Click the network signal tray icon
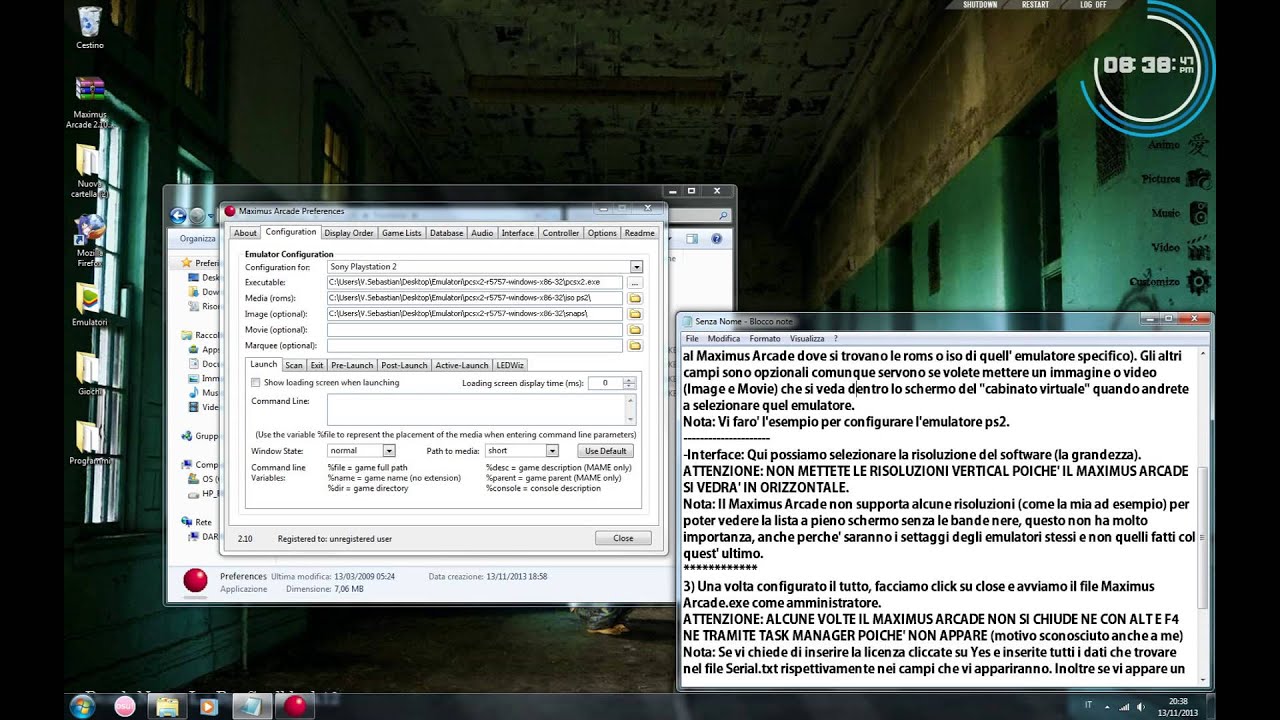The width and height of the screenshot is (1280, 720). pos(1123,707)
